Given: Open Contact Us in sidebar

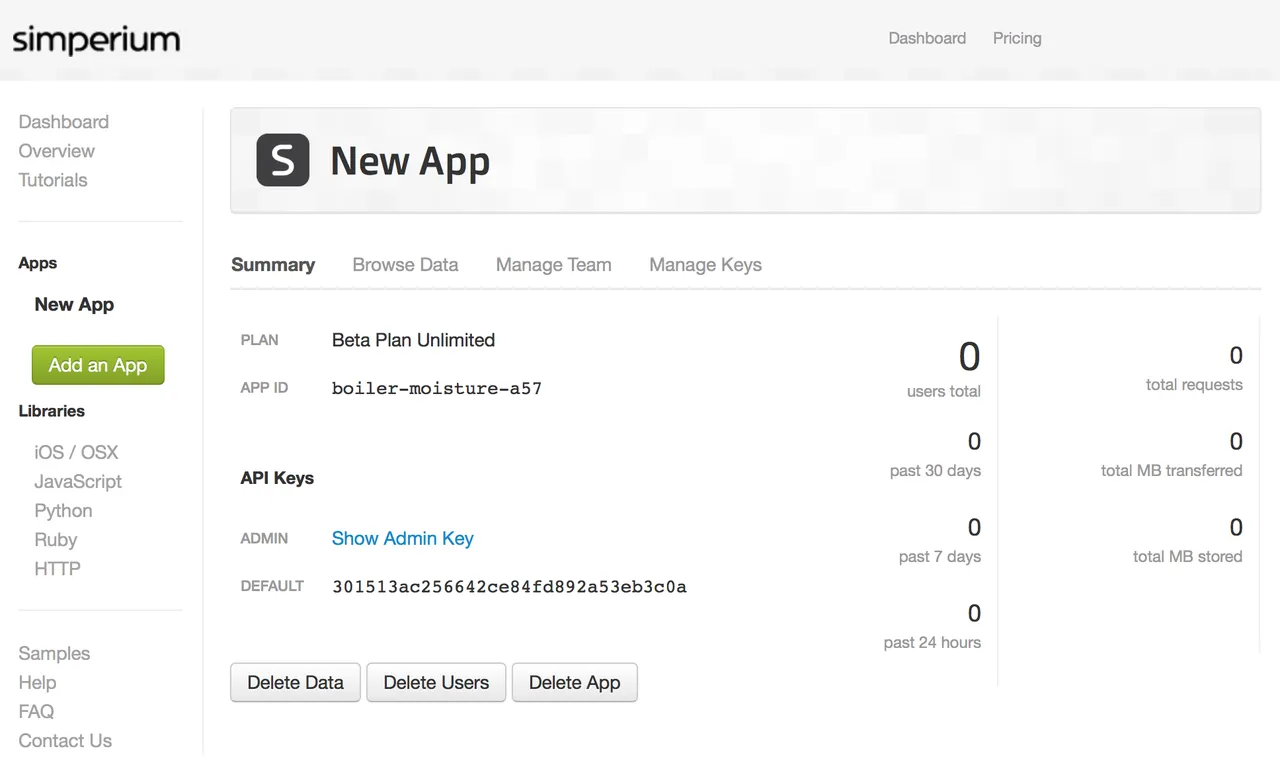Looking at the screenshot, I should click(65, 740).
